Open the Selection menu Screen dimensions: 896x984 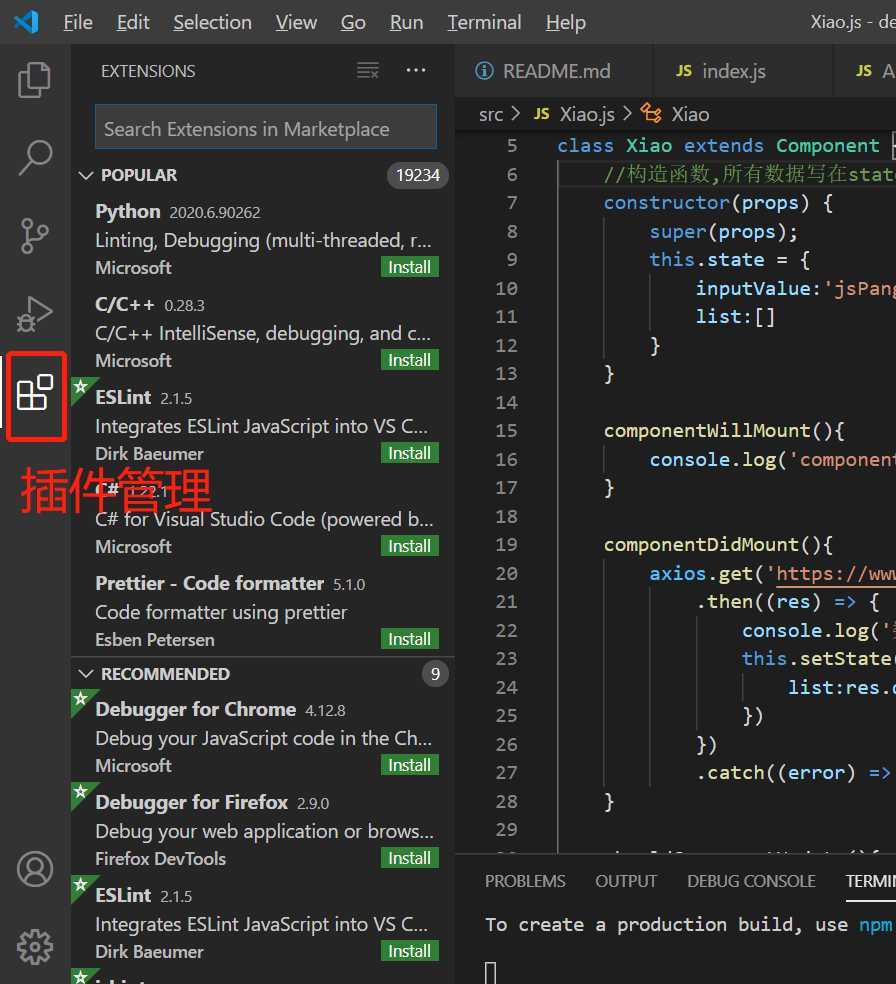pos(212,23)
